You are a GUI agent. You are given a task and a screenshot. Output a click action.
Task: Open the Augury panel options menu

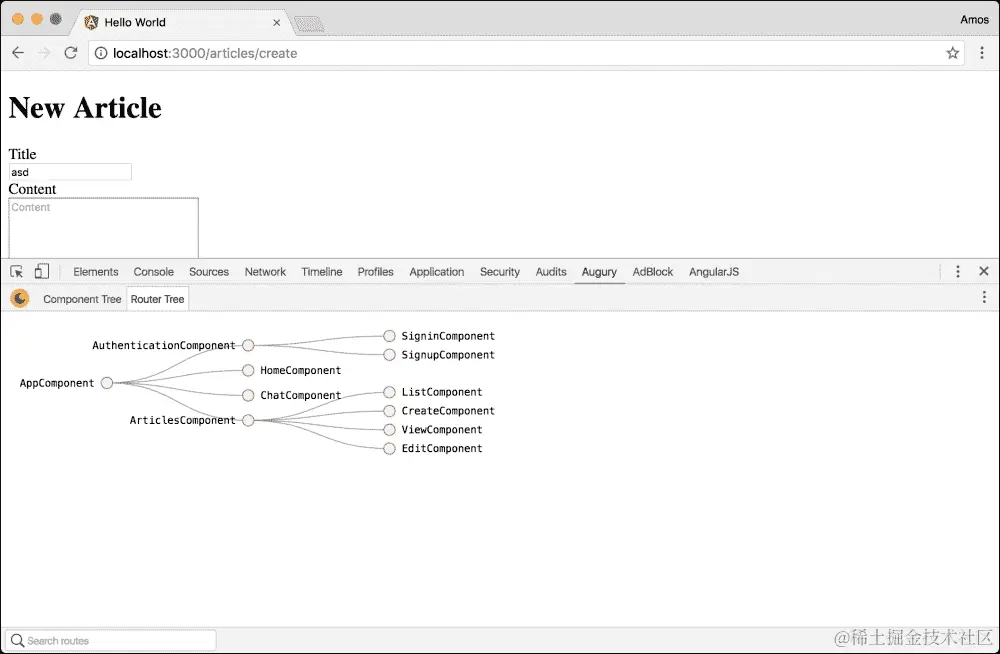pos(984,297)
